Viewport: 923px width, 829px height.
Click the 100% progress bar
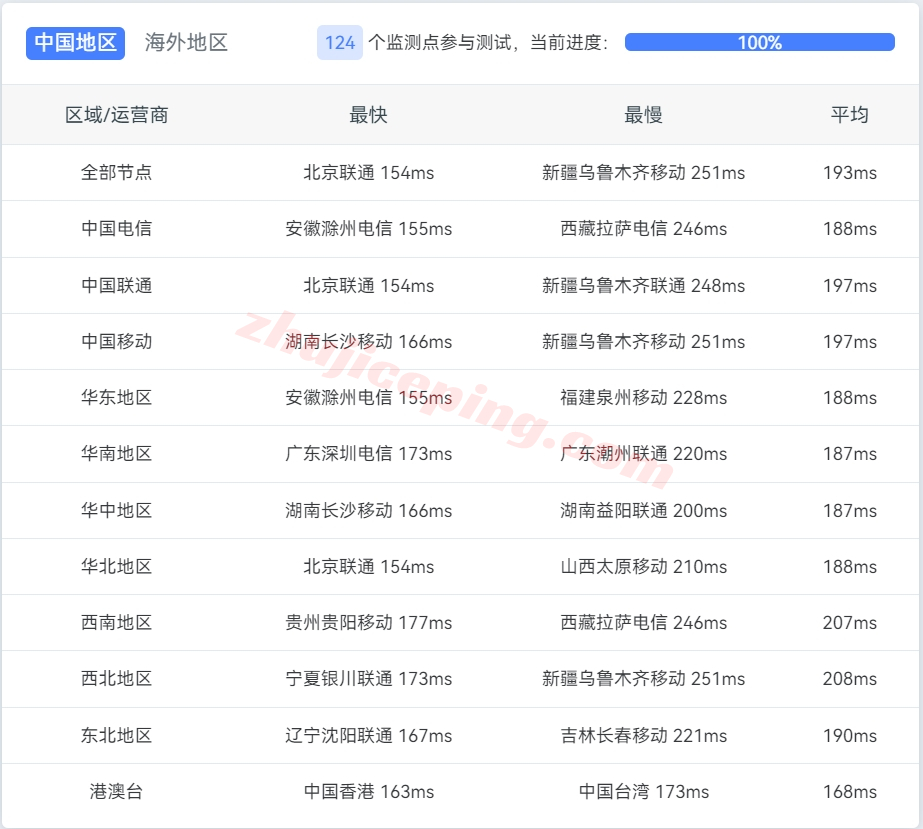coord(759,43)
